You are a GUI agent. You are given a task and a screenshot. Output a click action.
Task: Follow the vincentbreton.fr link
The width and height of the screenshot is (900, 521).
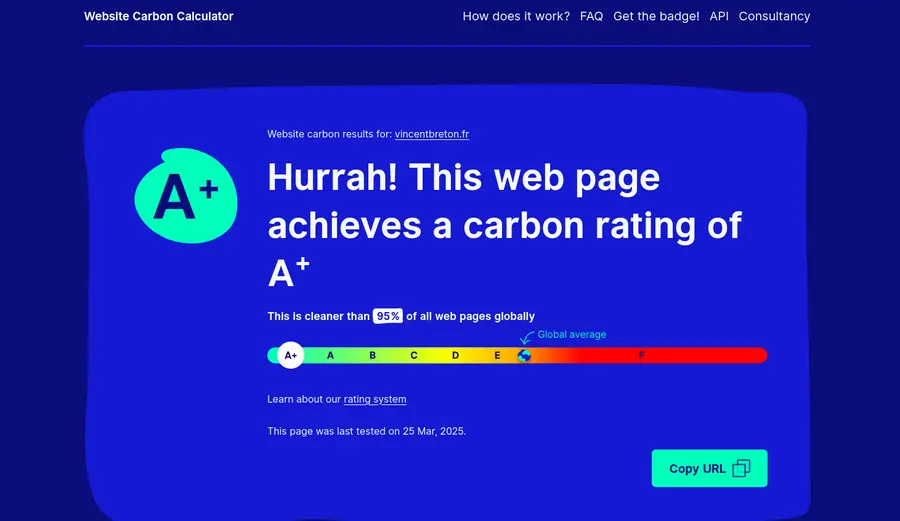(x=432, y=134)
